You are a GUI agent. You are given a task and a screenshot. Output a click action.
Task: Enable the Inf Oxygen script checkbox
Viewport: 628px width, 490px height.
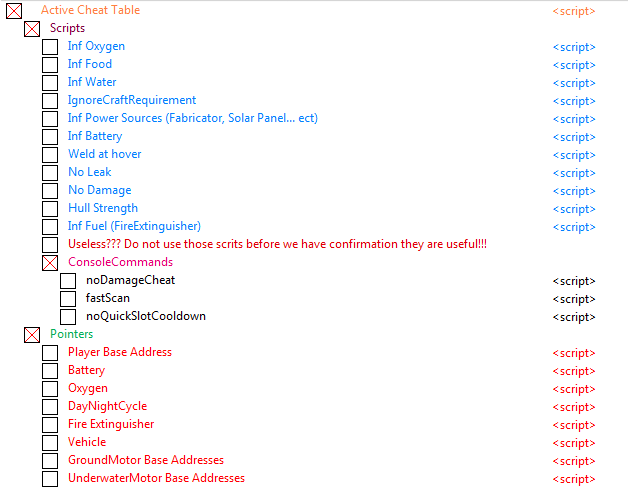coord(50,47)
